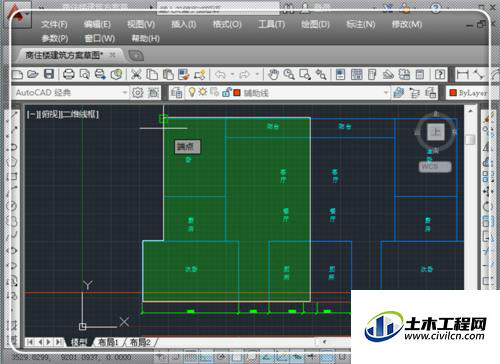The height and width of the screenshot is (364, 500).
Task: Click the Open file folder icon
Action: click(x=33, y=74)
